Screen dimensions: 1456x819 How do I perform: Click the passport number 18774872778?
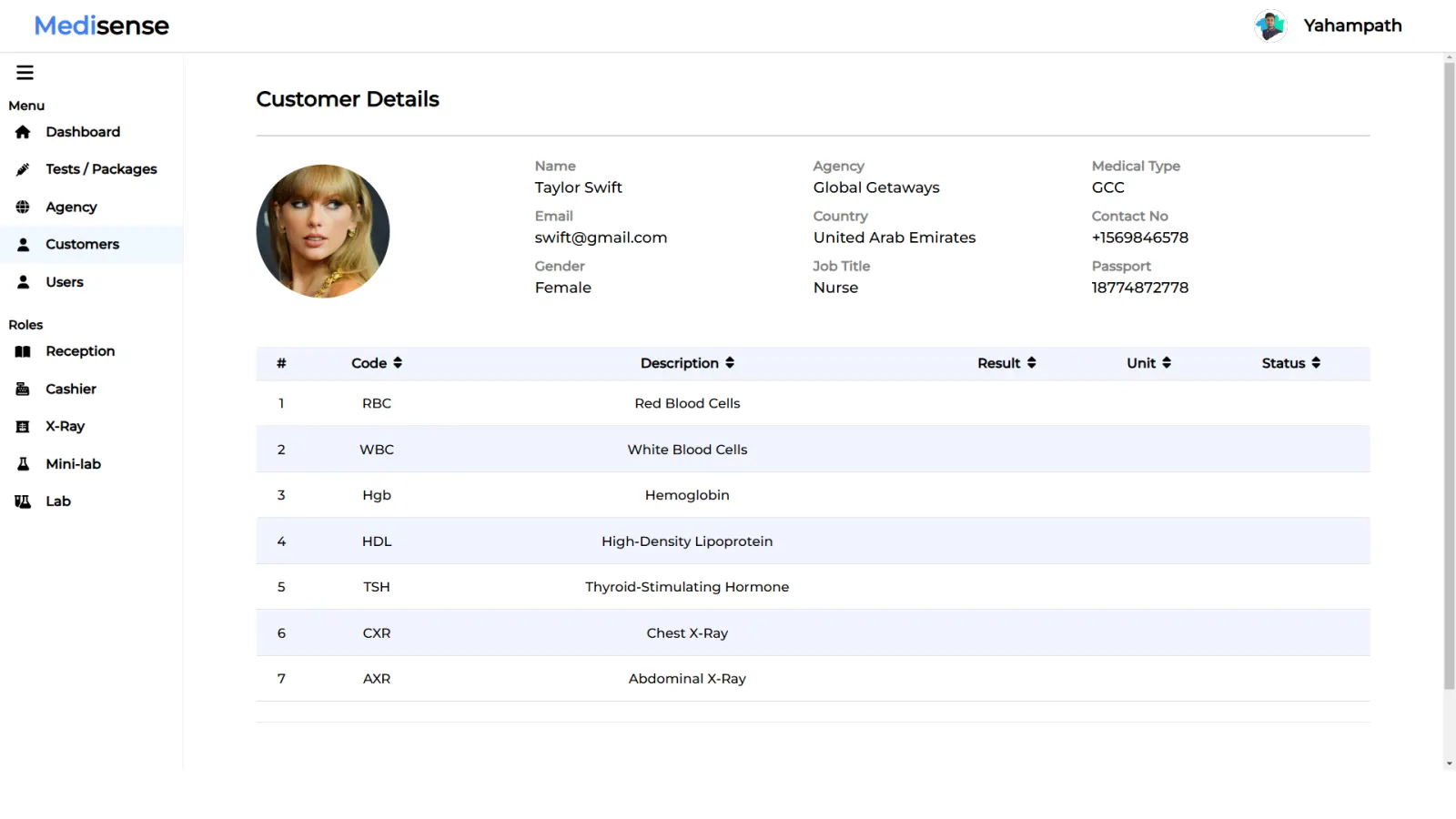(1140, 288)
